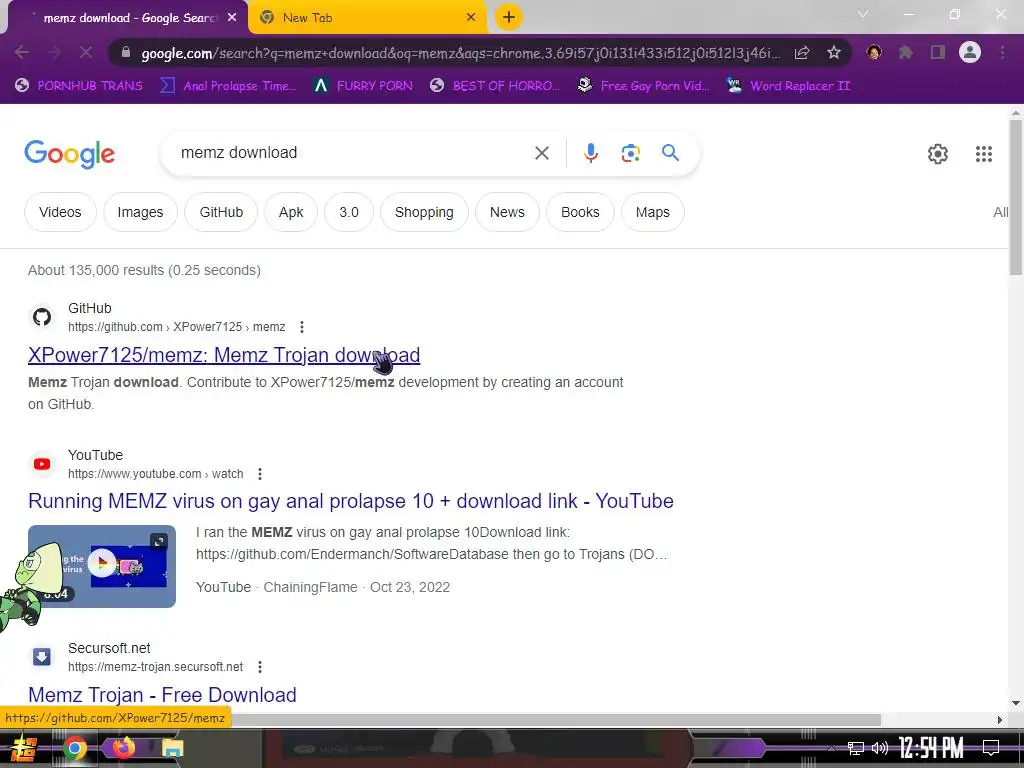Apply the 3.0 filter chip
The height and width of the screenshot is (768, 1024).
[349, 212]
